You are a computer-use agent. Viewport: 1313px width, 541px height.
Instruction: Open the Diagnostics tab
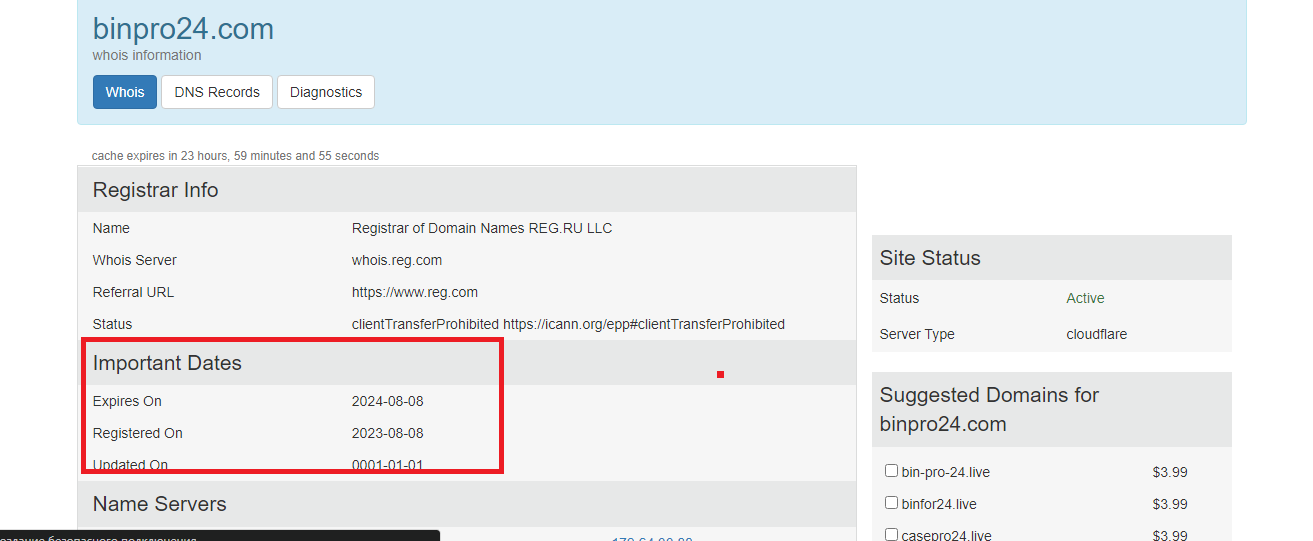click(x=326, y=92)
